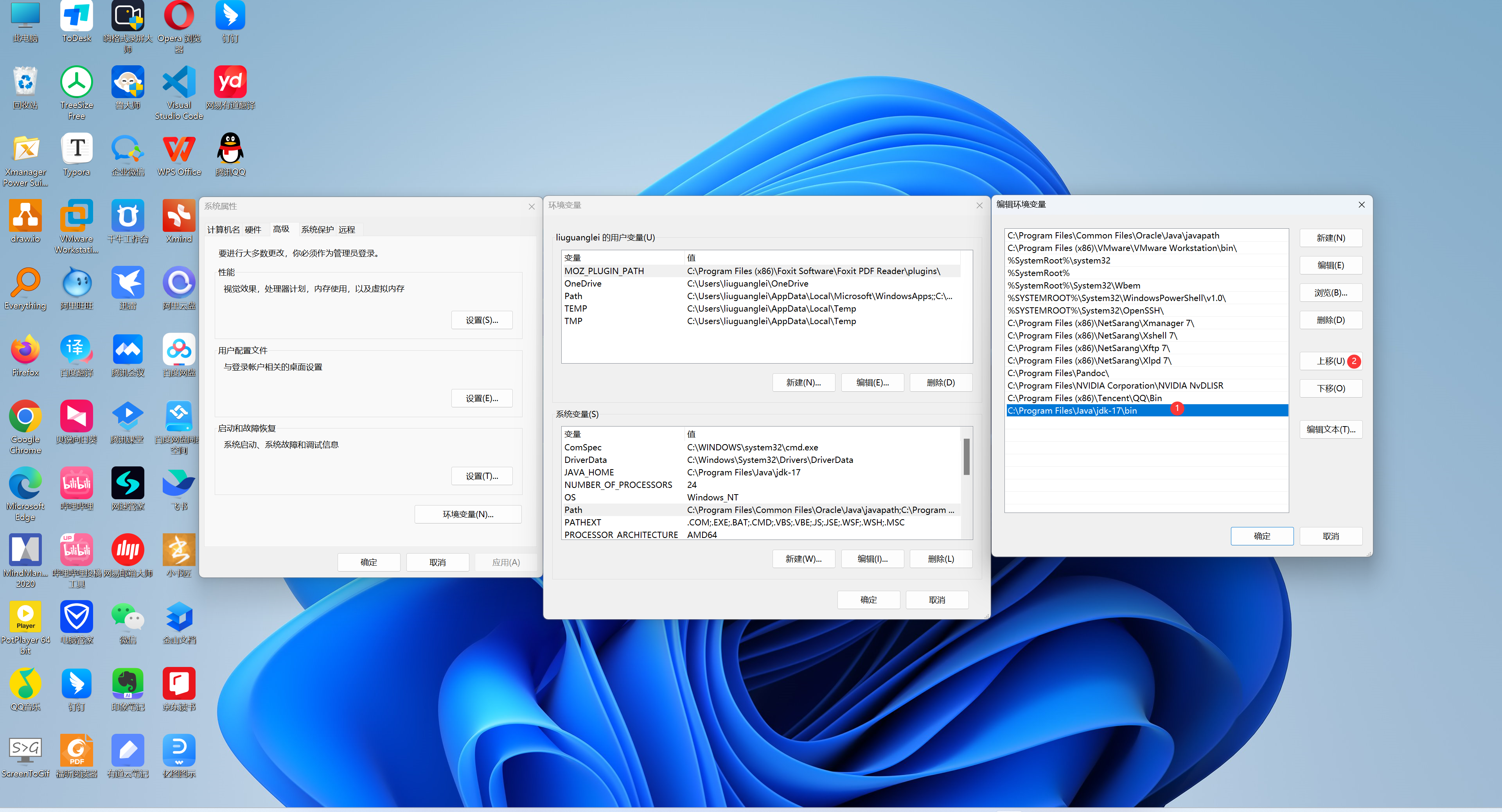Open VMware Workstation desktop icon

pyautogui.click(x=76, y=226)
